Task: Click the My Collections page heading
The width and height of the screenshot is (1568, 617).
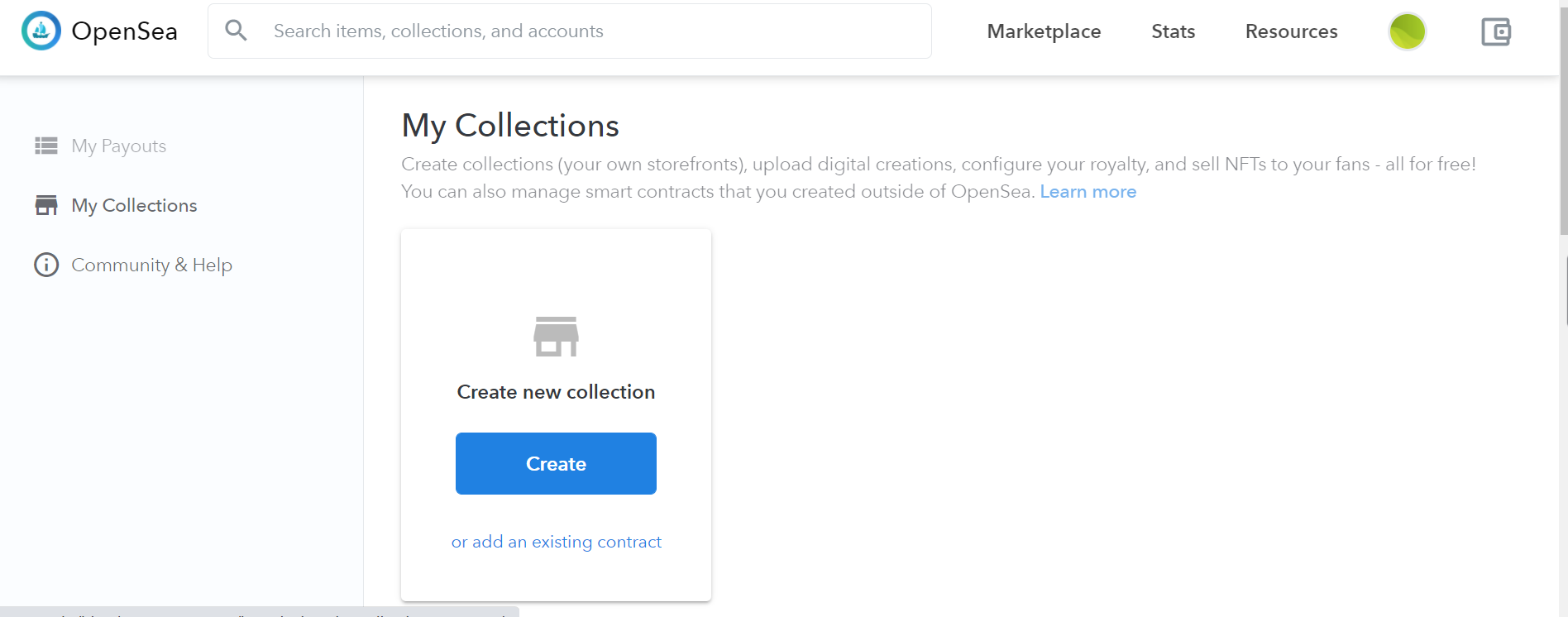Action: [x=510, y=126]
